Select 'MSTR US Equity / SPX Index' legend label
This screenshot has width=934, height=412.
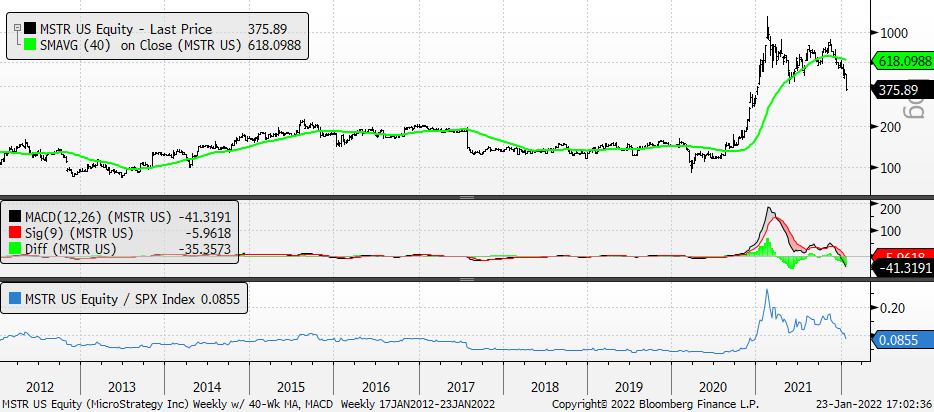110,299
